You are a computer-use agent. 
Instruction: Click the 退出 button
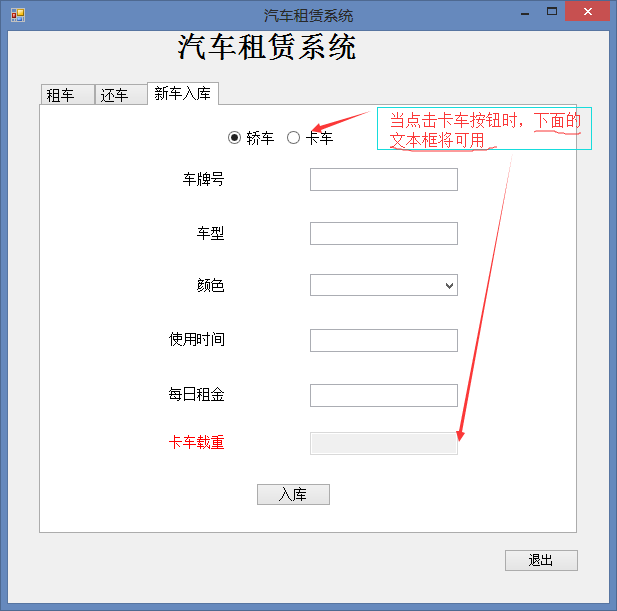[541, 560]
